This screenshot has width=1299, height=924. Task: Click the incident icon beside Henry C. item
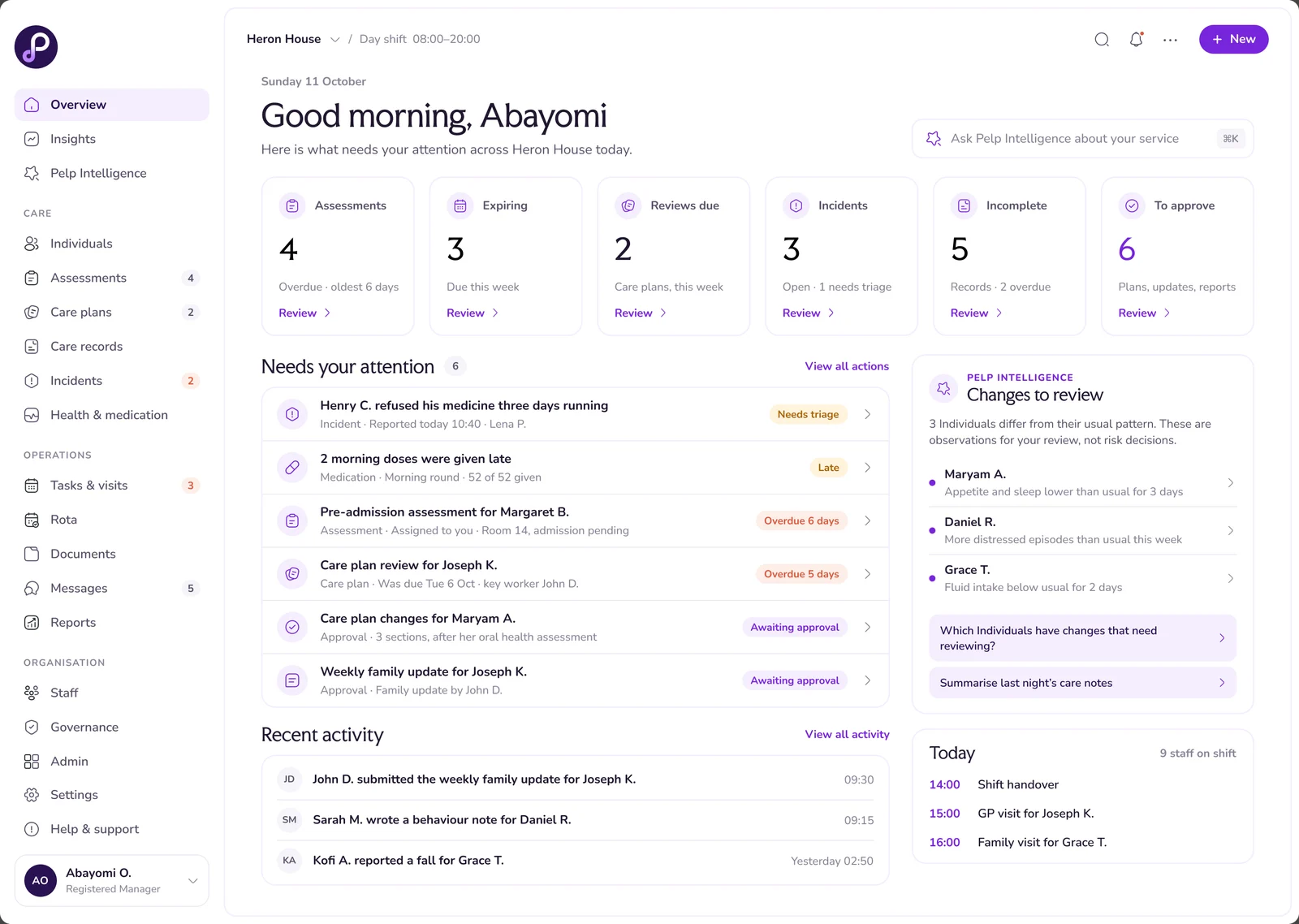[292, 414]
